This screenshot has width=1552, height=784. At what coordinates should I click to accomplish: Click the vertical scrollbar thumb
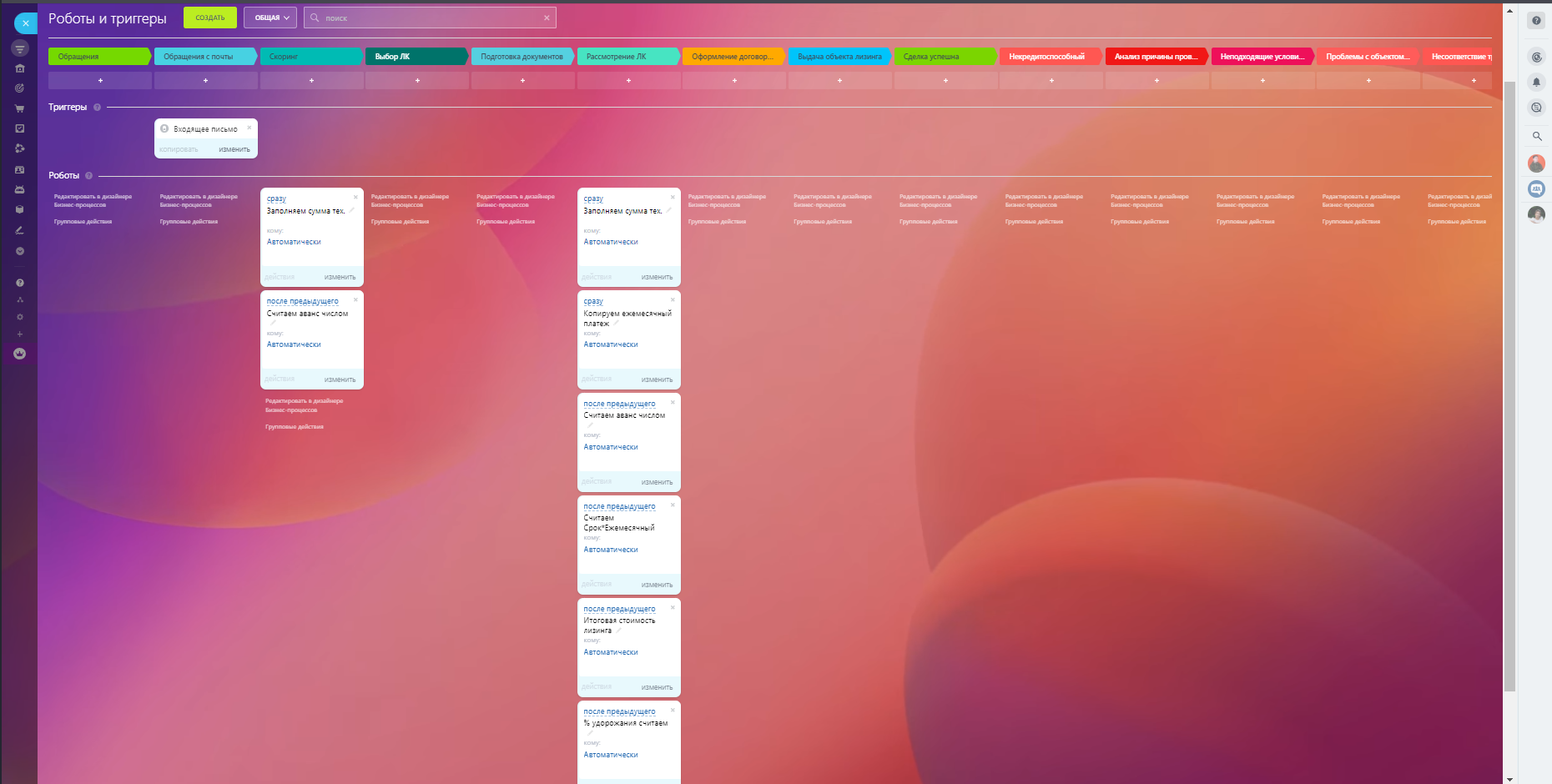click(x=1509, y=387)
